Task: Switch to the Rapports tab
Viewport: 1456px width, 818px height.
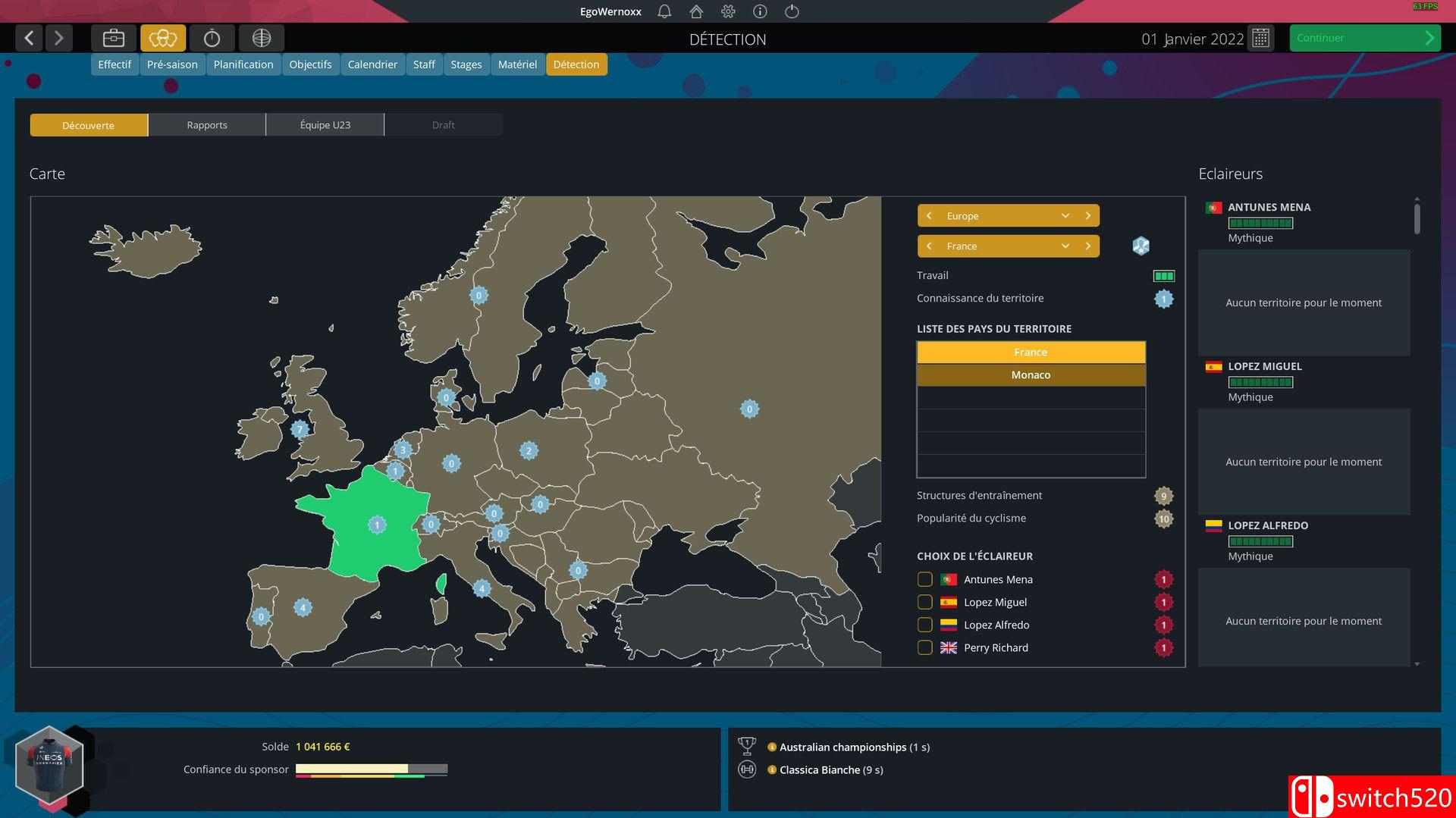Action: (207, 125)
